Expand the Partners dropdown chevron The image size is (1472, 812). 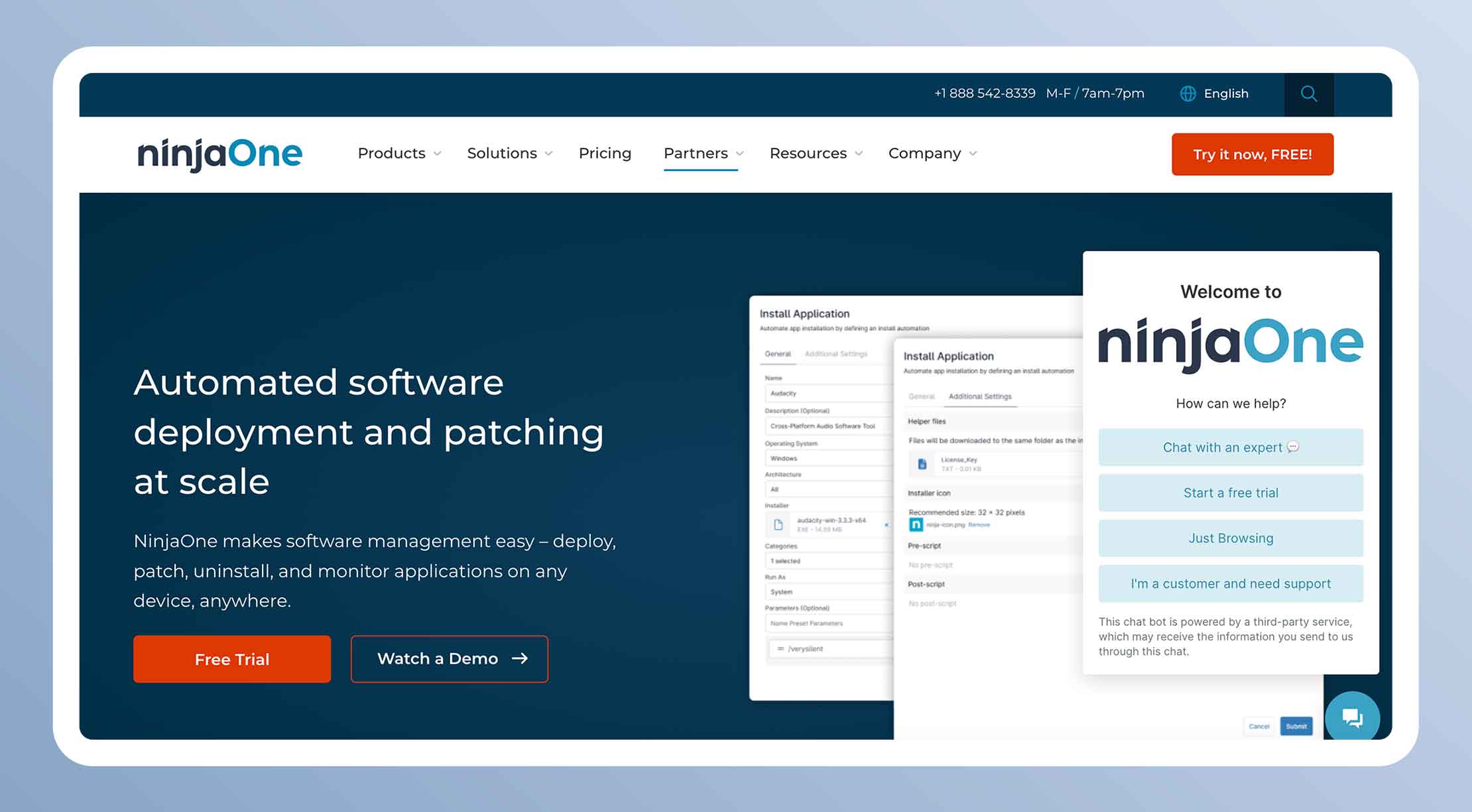pyautogui.click(x=740, y=154)
